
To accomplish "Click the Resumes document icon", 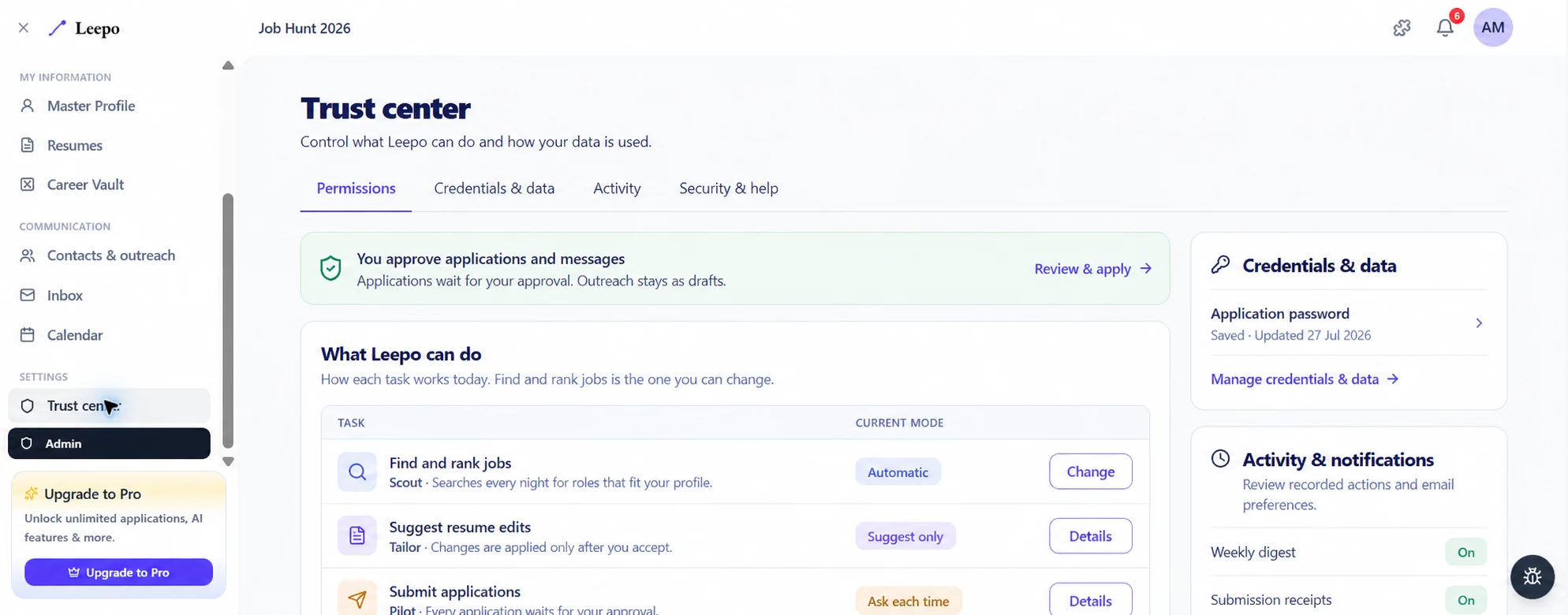I will pyautogui.click(x=28, y=145).
